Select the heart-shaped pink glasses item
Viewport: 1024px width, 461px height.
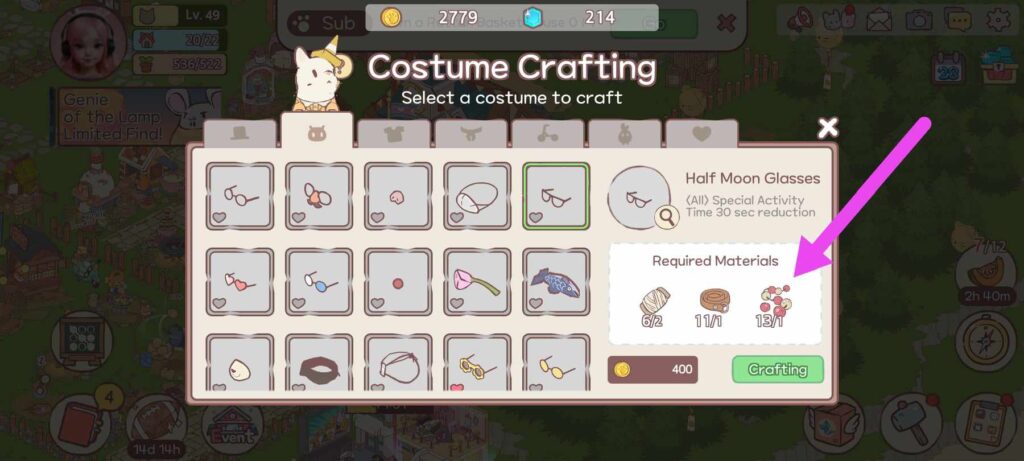240,282
